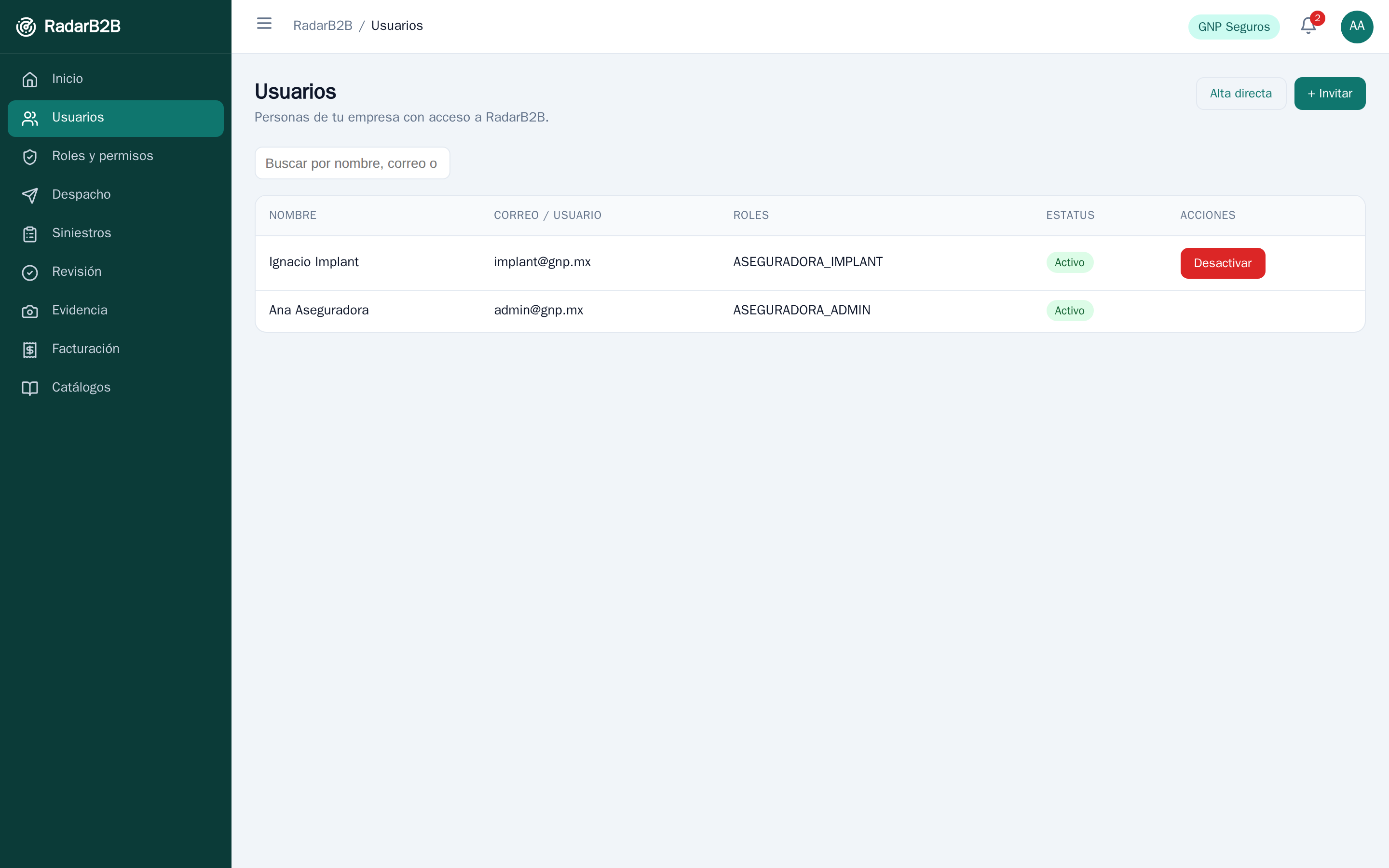Click the RadarB2B brand name in sidebar
This screenshot has height=868, width=1389.
(x=82, y=27)
